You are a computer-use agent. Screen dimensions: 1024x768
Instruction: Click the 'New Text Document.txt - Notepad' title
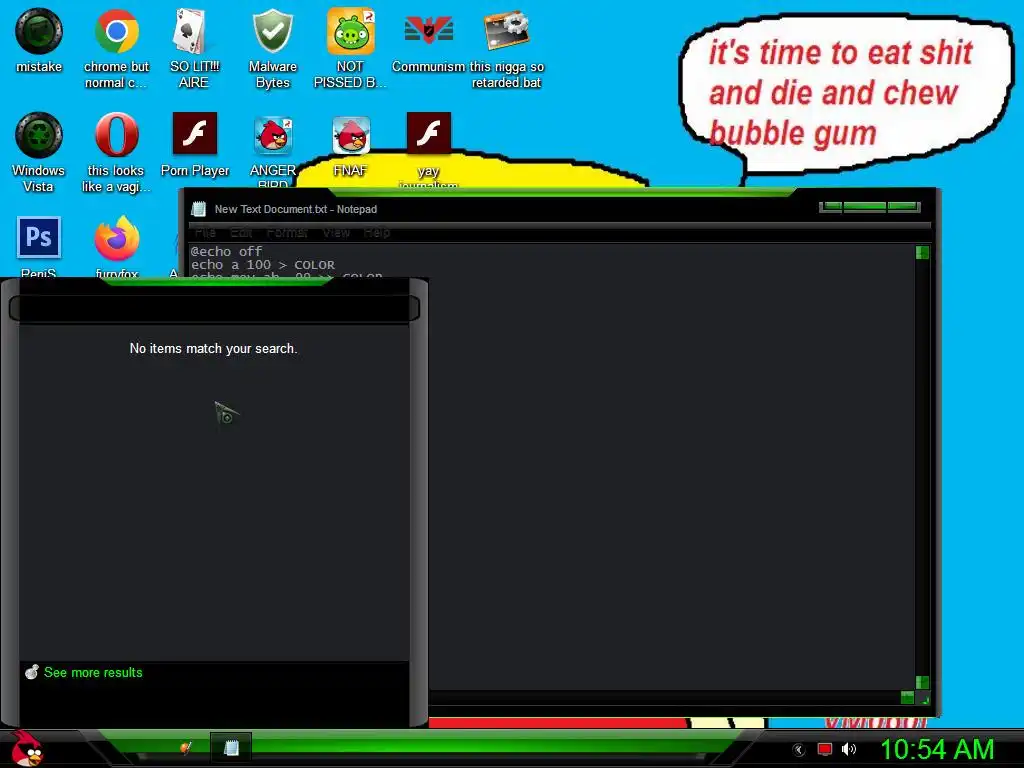tap(296, 210)
